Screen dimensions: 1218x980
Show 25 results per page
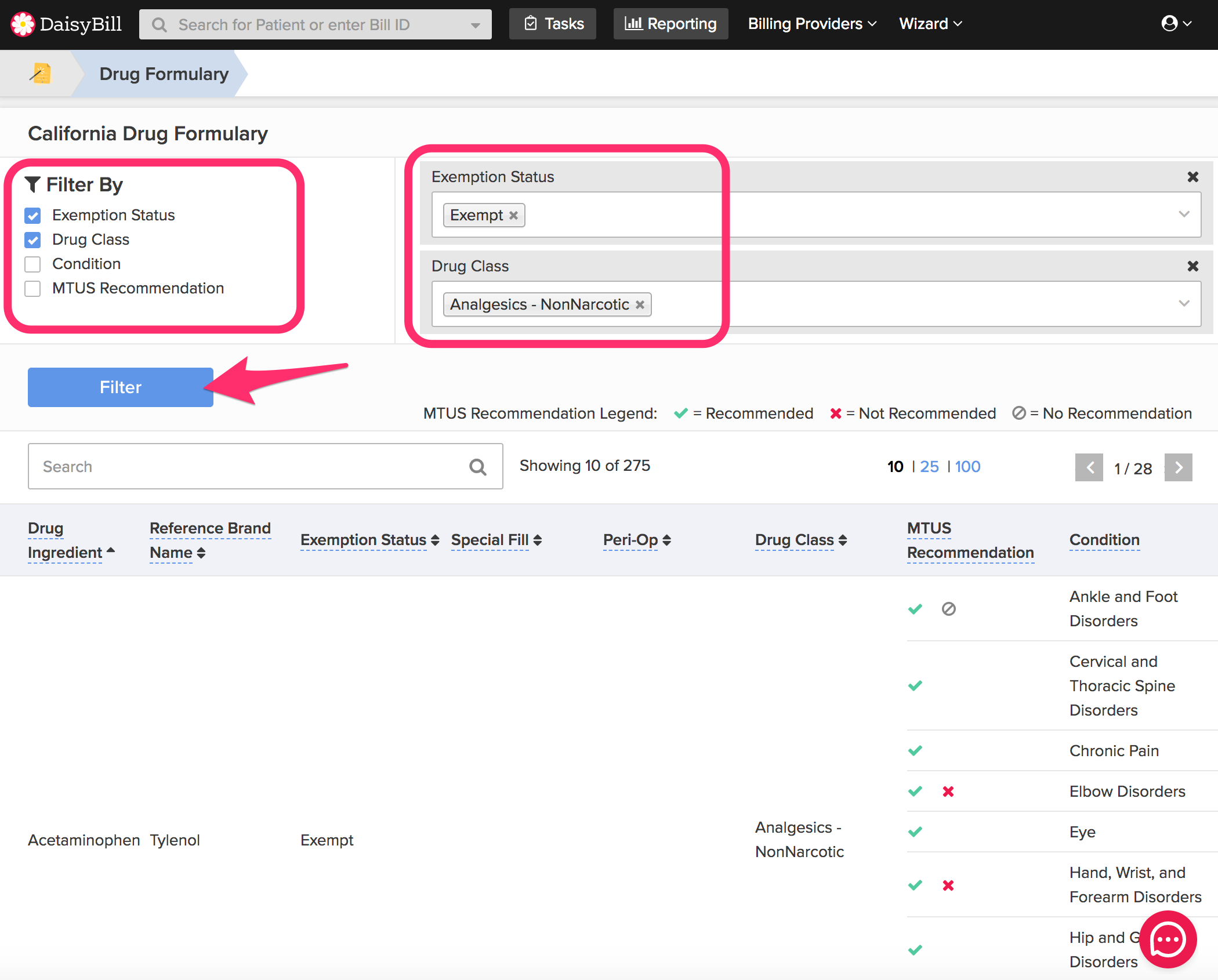929,467
